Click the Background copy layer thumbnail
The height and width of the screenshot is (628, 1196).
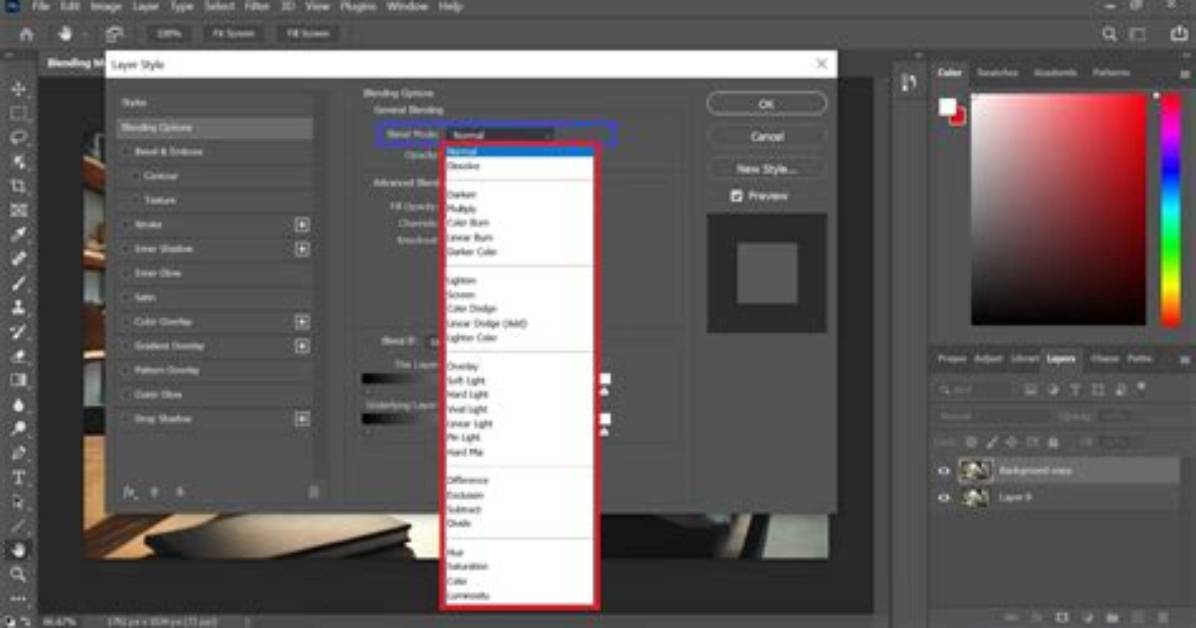click(975, 471)
